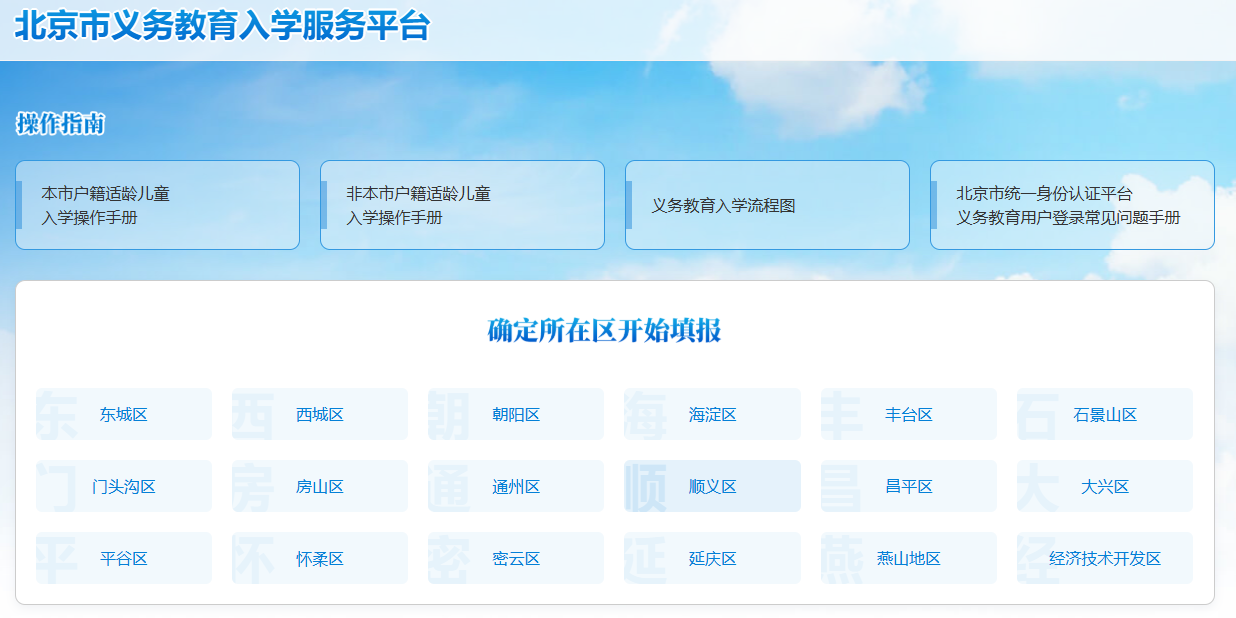Viewport: 1236px width, 618px height.
Task: Choose 朝阳区 to start enrollment
Action: (516, 414)
